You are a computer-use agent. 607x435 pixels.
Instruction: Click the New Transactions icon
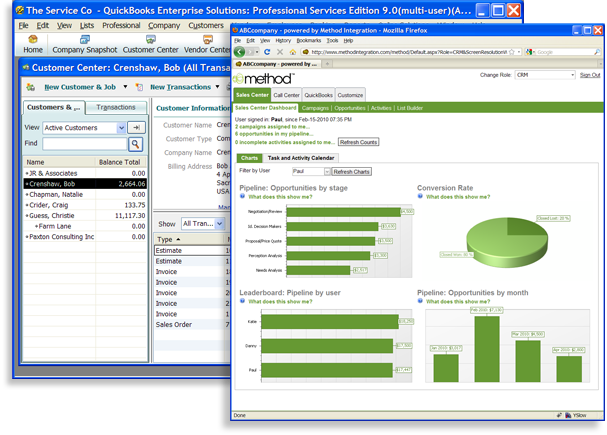[139, 87]
